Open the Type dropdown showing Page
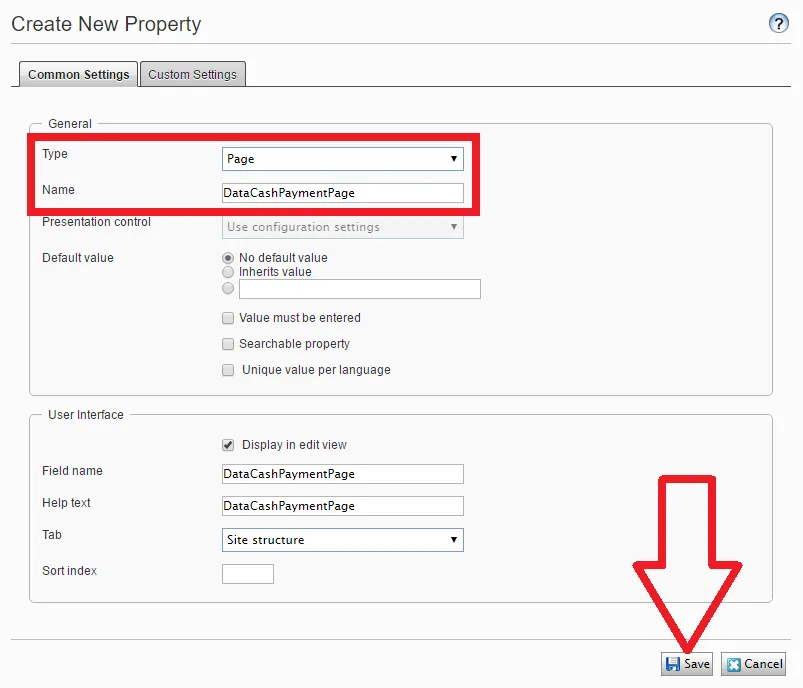The image size is (803, 688). [343, 159]
